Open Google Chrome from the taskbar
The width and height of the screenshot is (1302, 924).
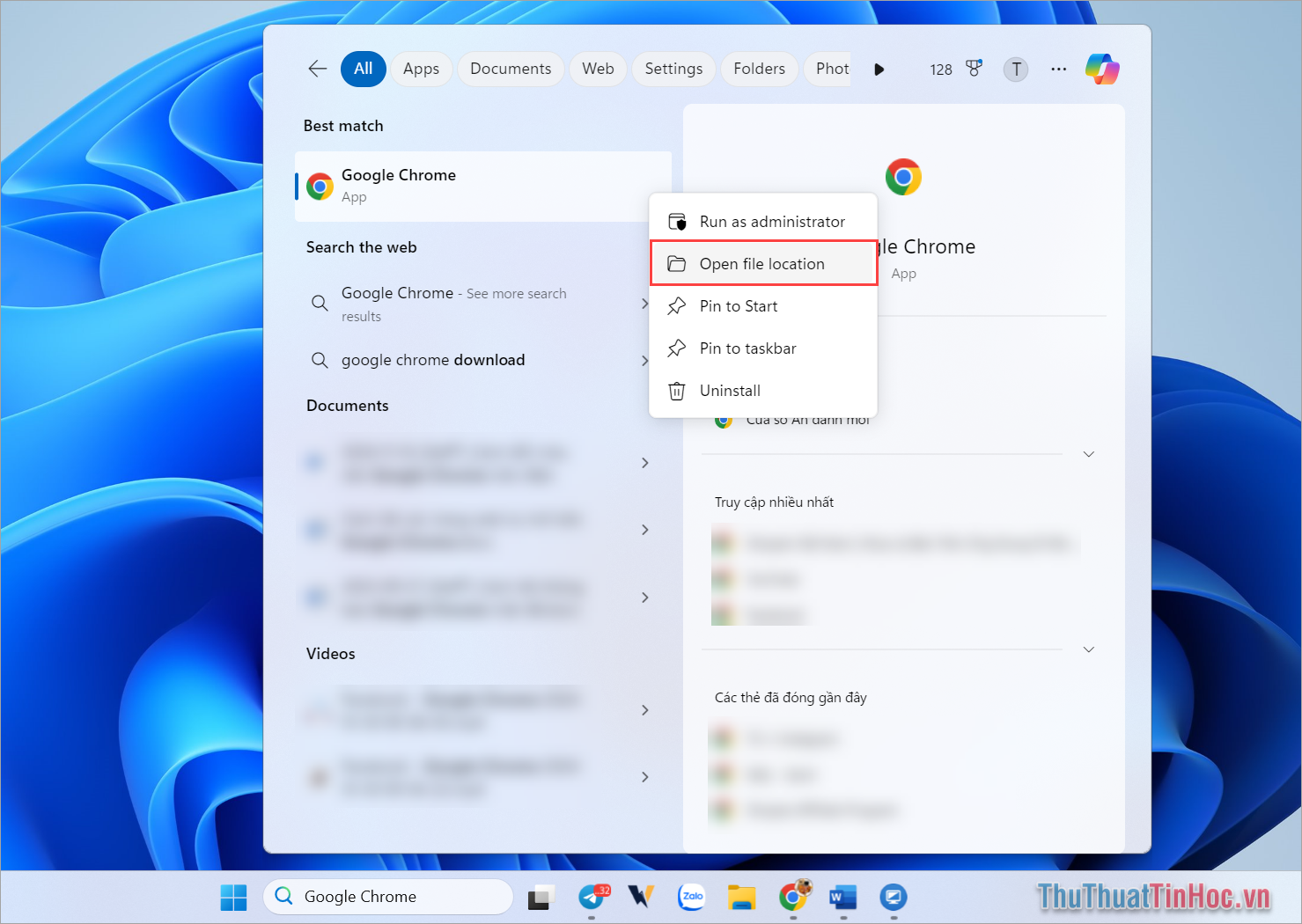(793, 896)
